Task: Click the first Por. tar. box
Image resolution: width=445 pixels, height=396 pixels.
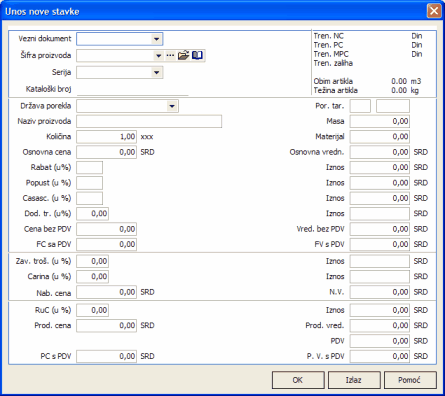Action: pos(360,106)
